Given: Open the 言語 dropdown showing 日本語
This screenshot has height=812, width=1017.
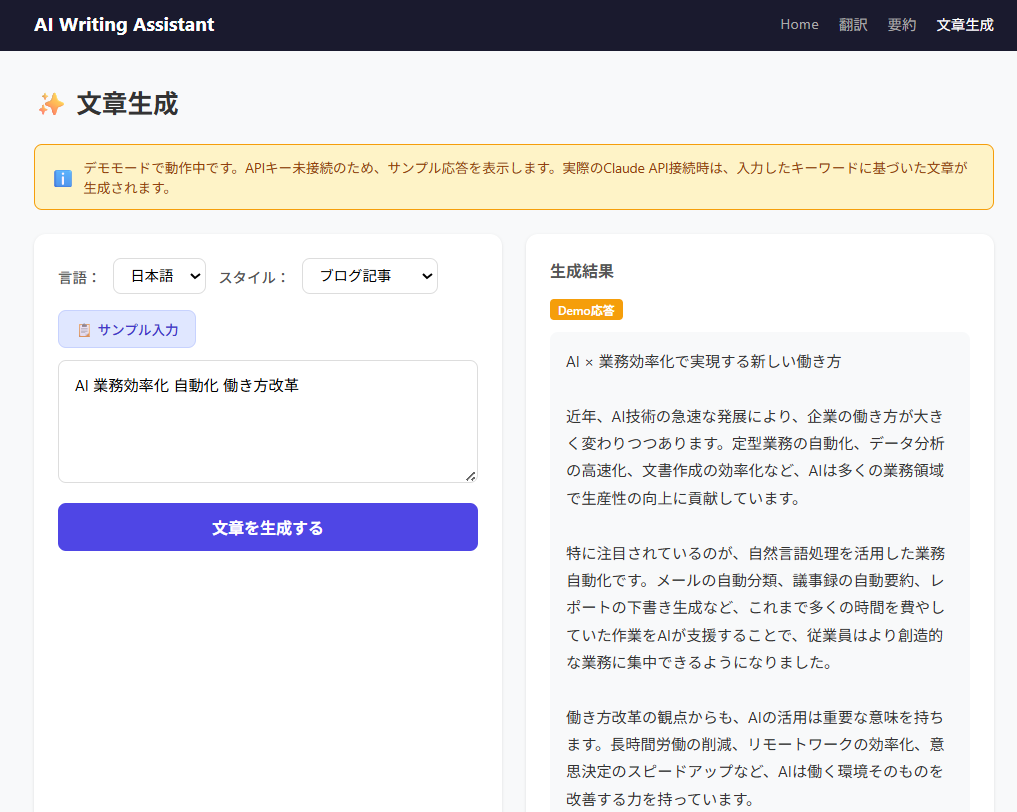Looking at the screenshot, I should (x=160, y=276).
